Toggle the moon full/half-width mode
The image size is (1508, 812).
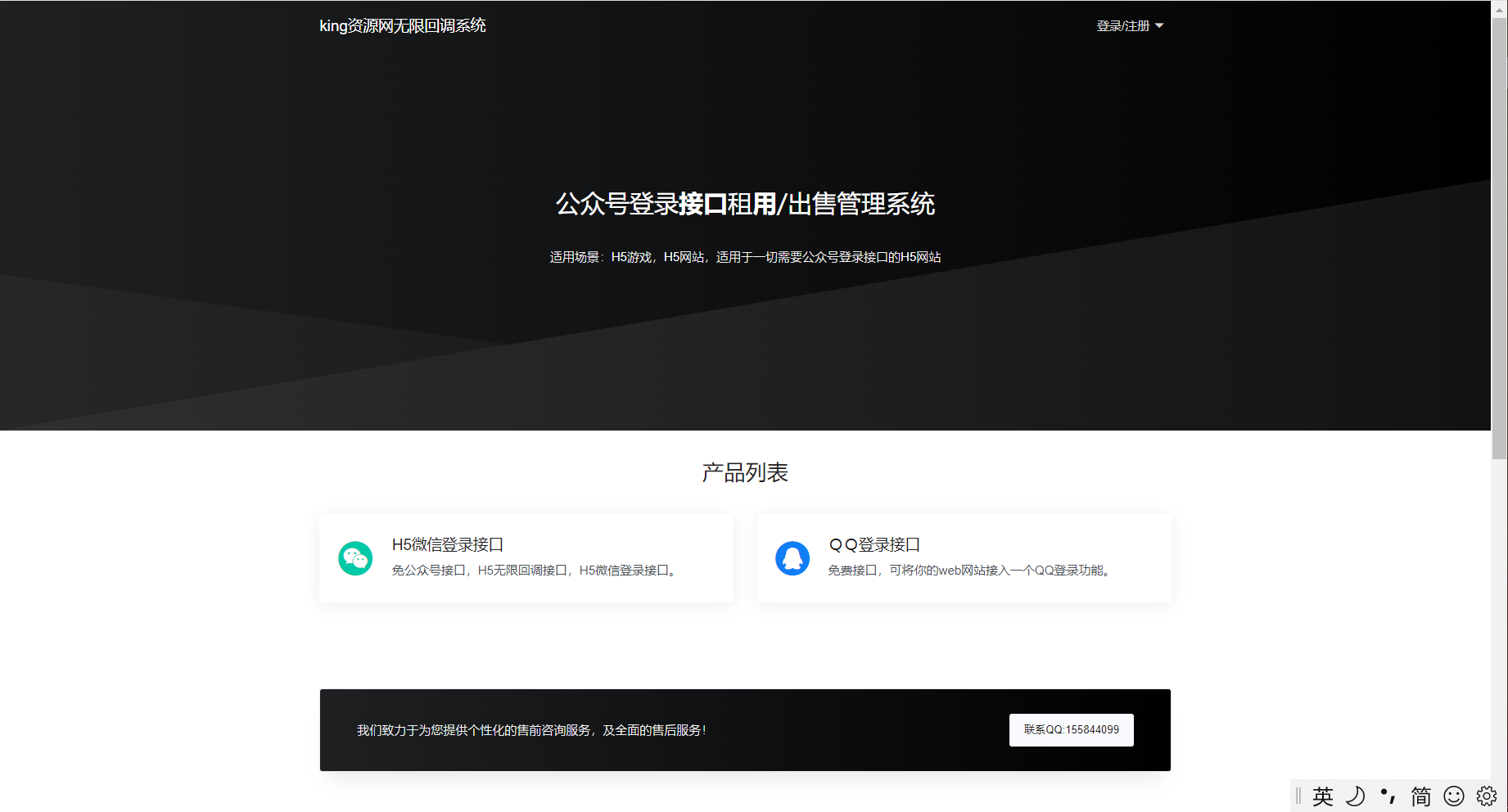1355,795
